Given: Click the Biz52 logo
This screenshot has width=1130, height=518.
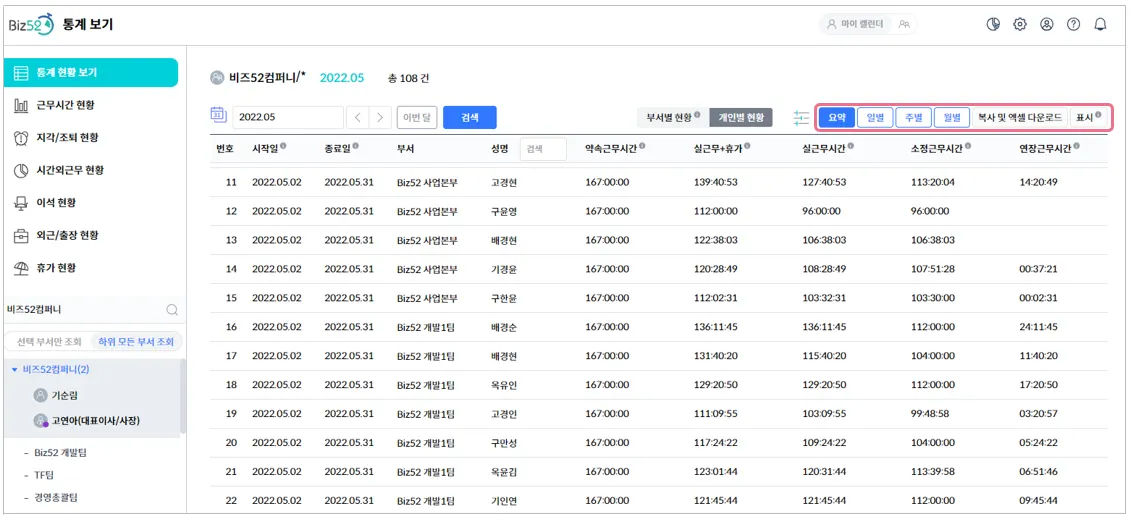Looking at the screenshot, I should tap(32, 24).
